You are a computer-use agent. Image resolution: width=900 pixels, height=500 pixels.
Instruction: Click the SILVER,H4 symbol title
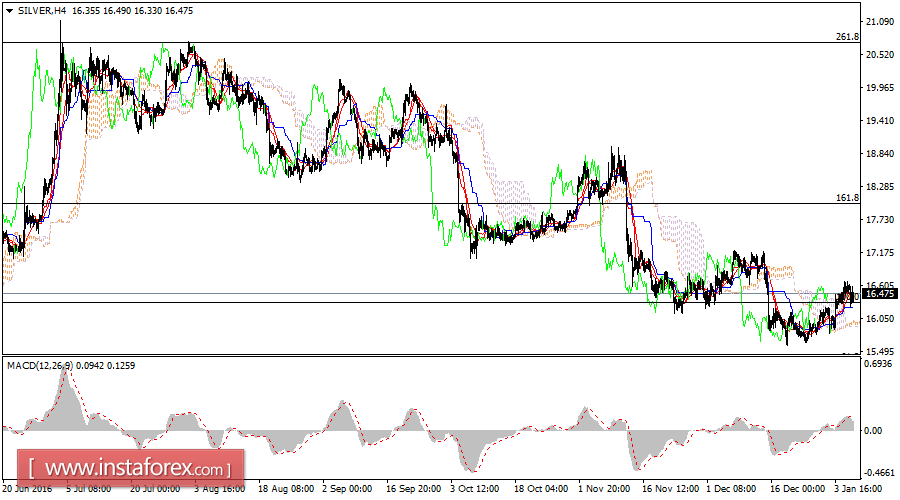click(42, 11)
